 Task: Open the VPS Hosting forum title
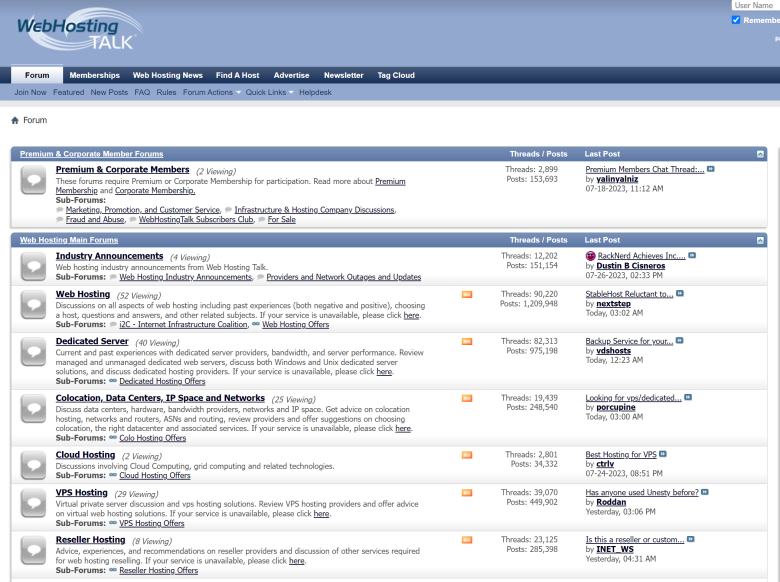(82, 492)
